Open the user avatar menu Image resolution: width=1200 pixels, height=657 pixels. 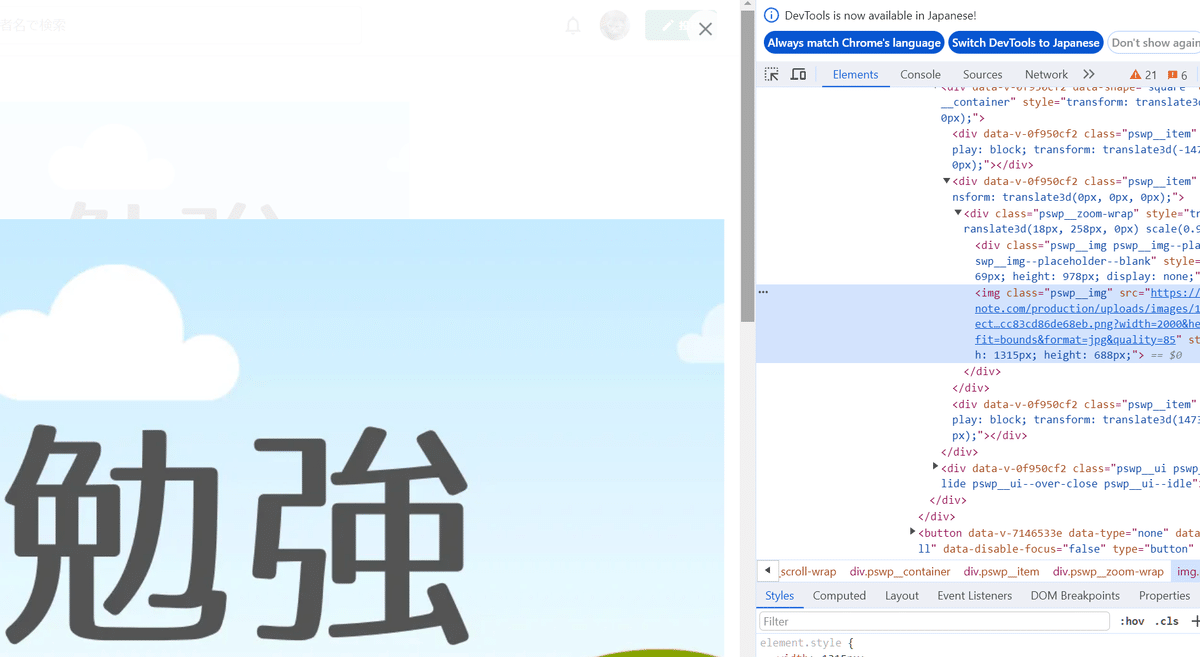click(x=614, y=26)
